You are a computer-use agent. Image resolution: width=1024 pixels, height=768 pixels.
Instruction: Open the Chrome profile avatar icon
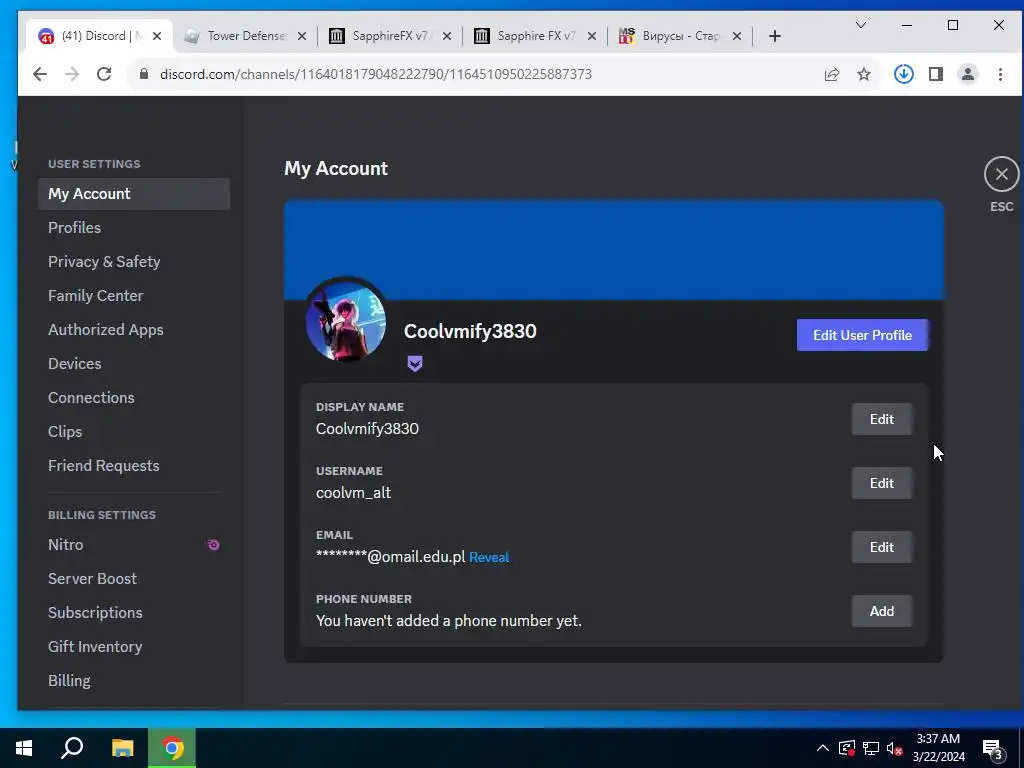[968, 74]
